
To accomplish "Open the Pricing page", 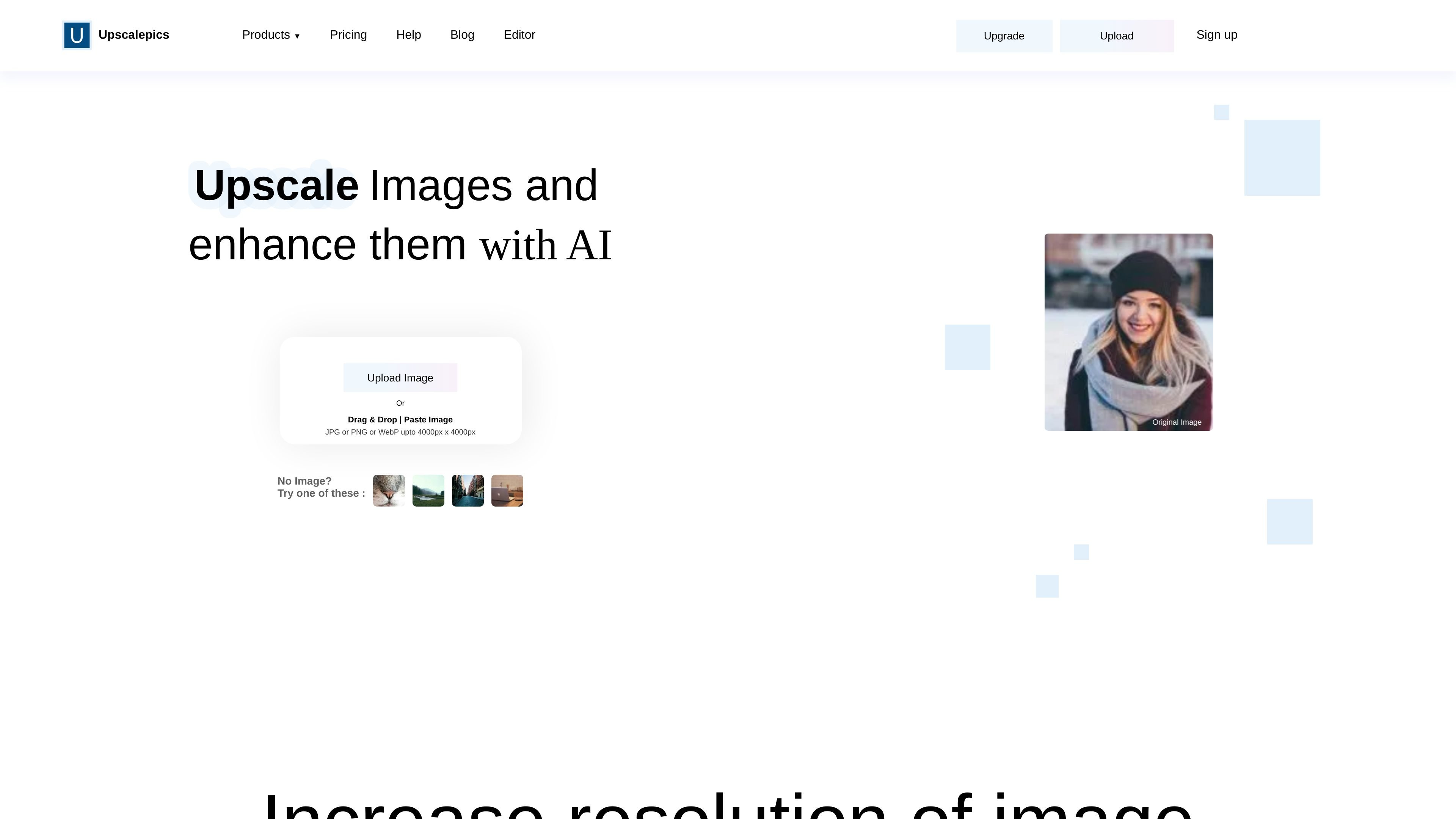I will point(348,35).
